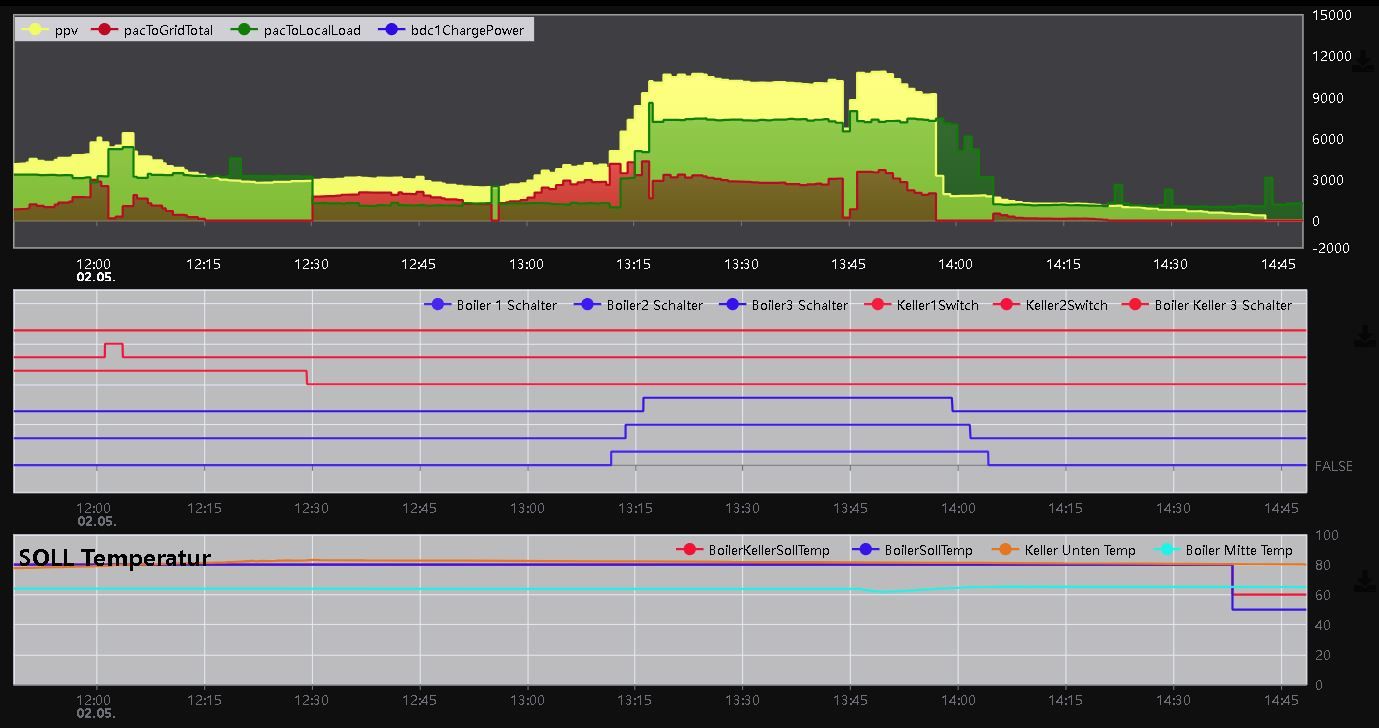Image resolution: width=1379 pixels, height=728 pixels.
Task: Hide the Keller1Switch series
Action: tap(922, 305)
